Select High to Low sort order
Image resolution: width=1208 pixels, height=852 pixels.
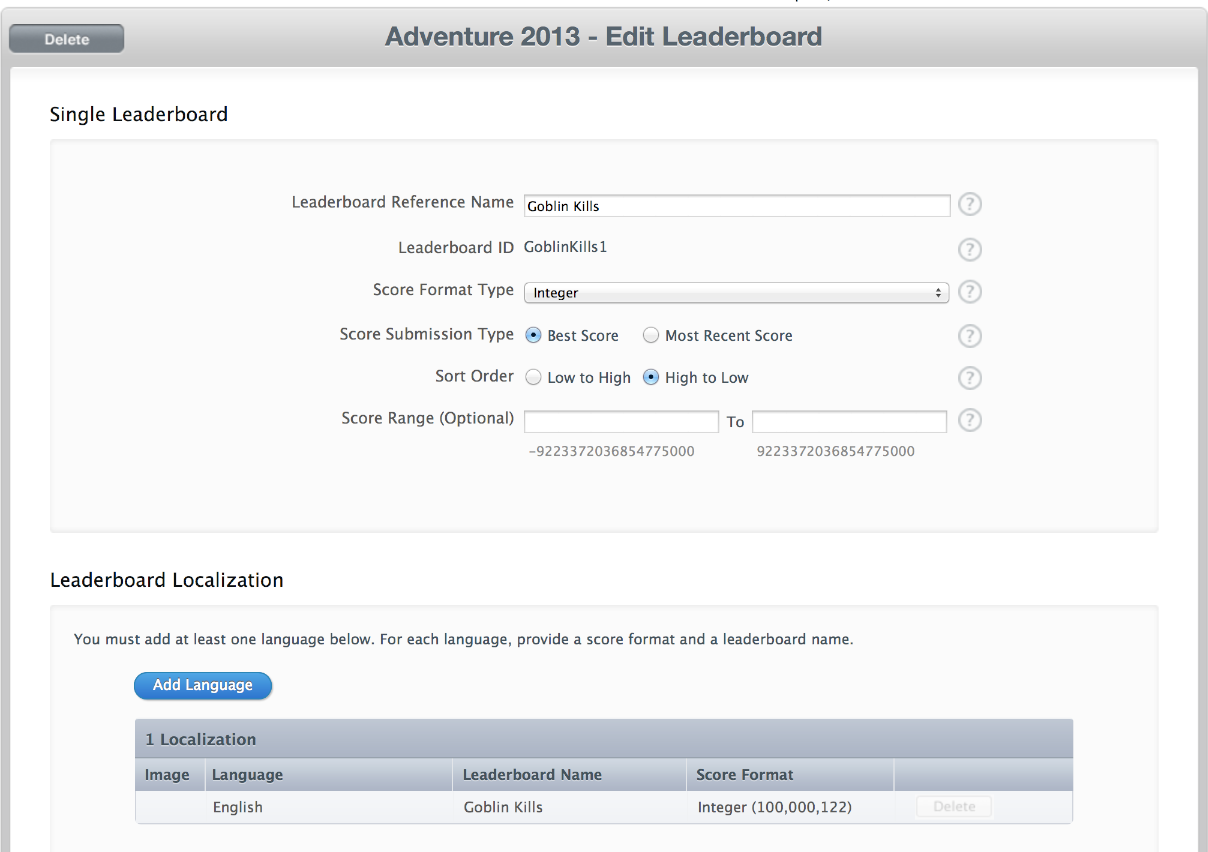point(651,378)
